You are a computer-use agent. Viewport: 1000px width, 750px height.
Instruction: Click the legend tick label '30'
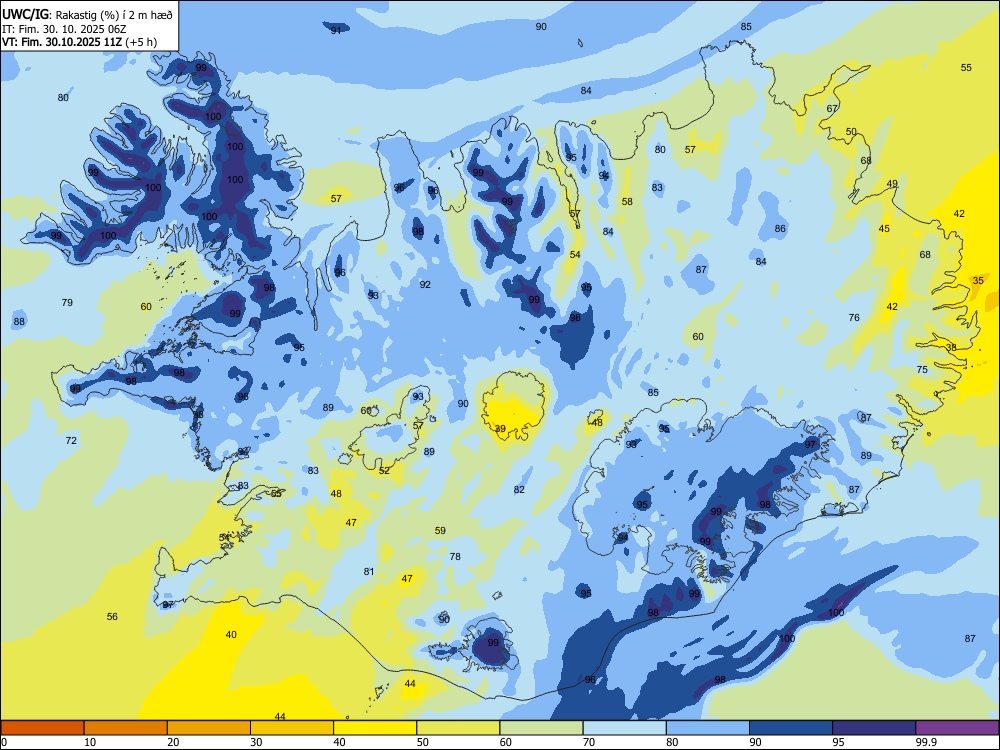(x=256, y=742)
